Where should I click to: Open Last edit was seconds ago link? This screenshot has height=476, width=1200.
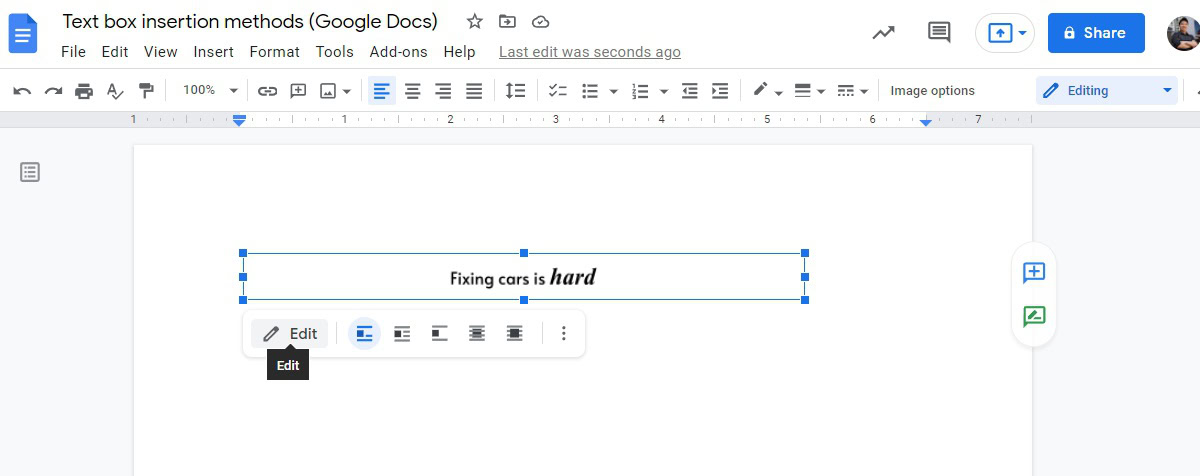589,52
